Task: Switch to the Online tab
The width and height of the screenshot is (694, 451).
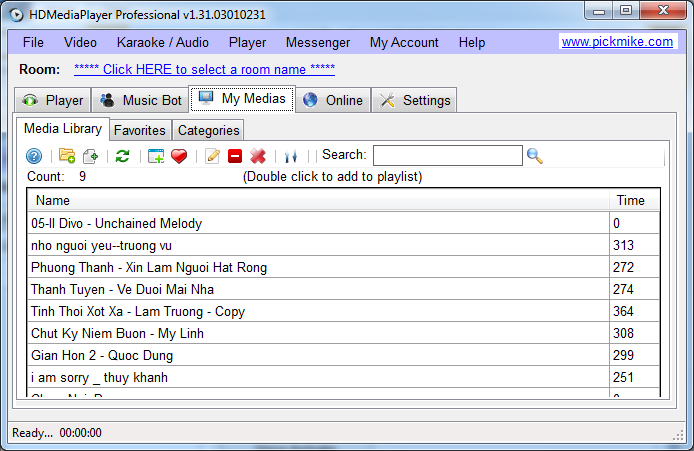Action: tap(333, 100)
